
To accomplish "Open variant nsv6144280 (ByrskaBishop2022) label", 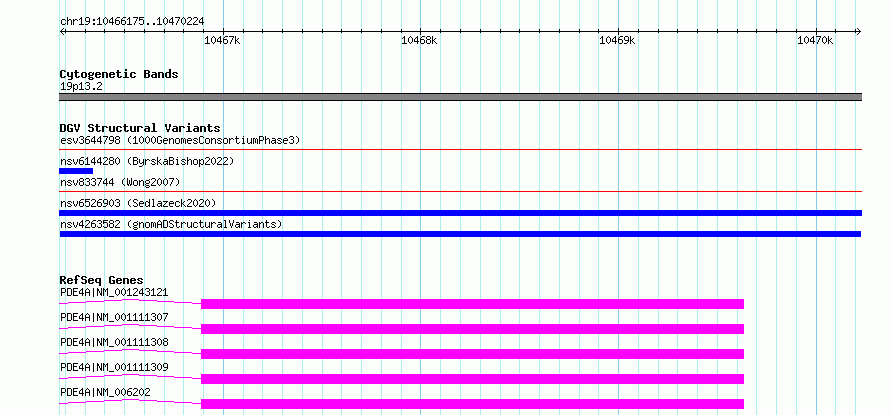I will [x=147, y=161].
